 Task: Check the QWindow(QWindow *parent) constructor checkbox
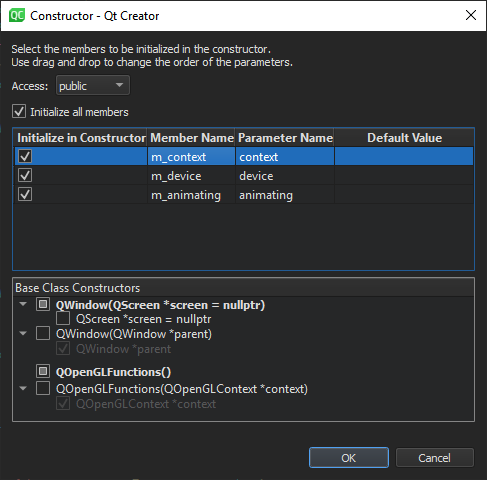[43, 333]
